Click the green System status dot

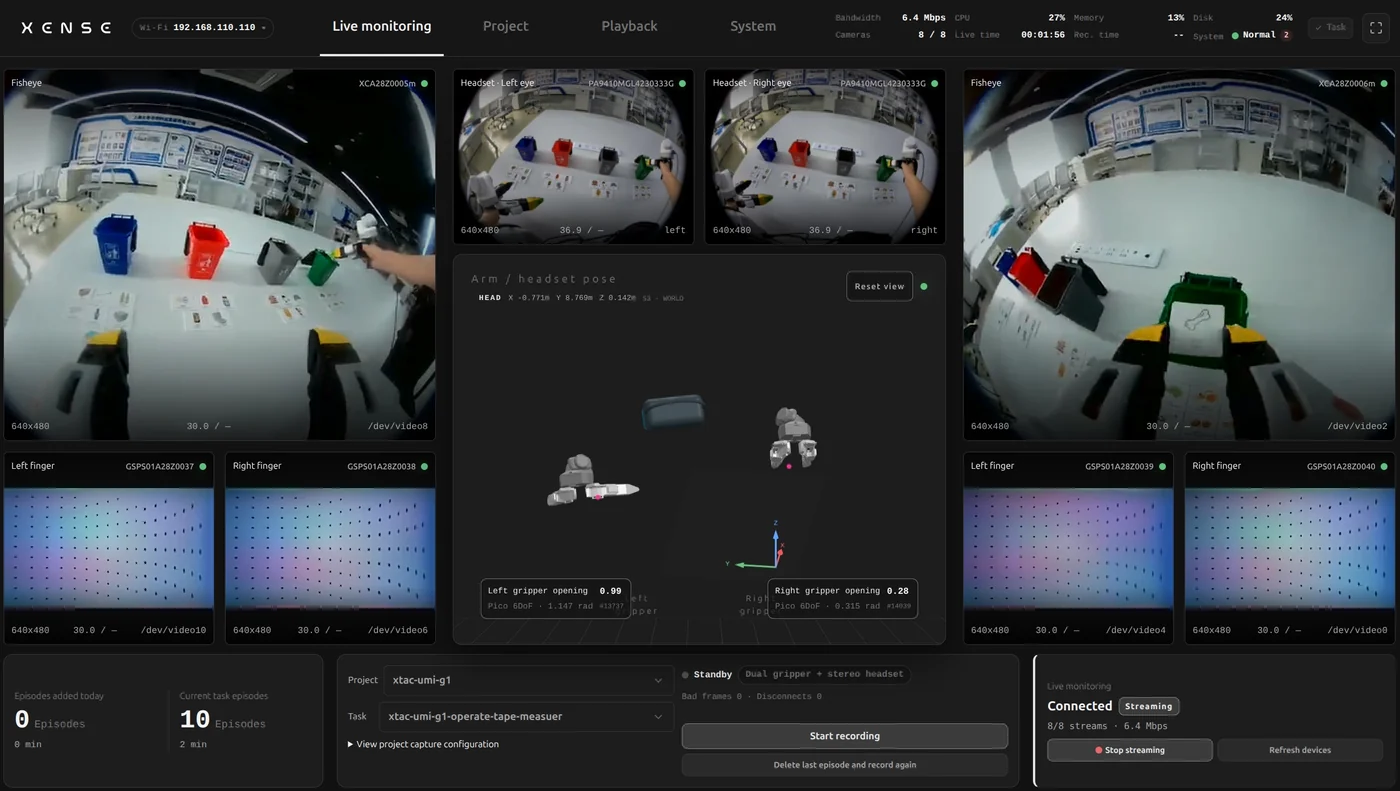(x=1235, y=36)
